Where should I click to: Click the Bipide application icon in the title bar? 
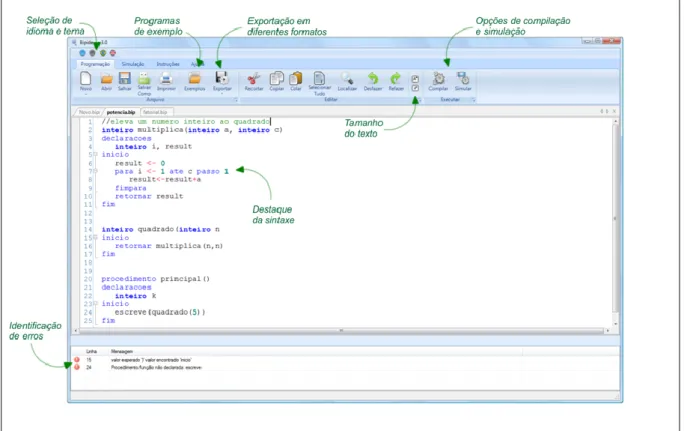74,42
